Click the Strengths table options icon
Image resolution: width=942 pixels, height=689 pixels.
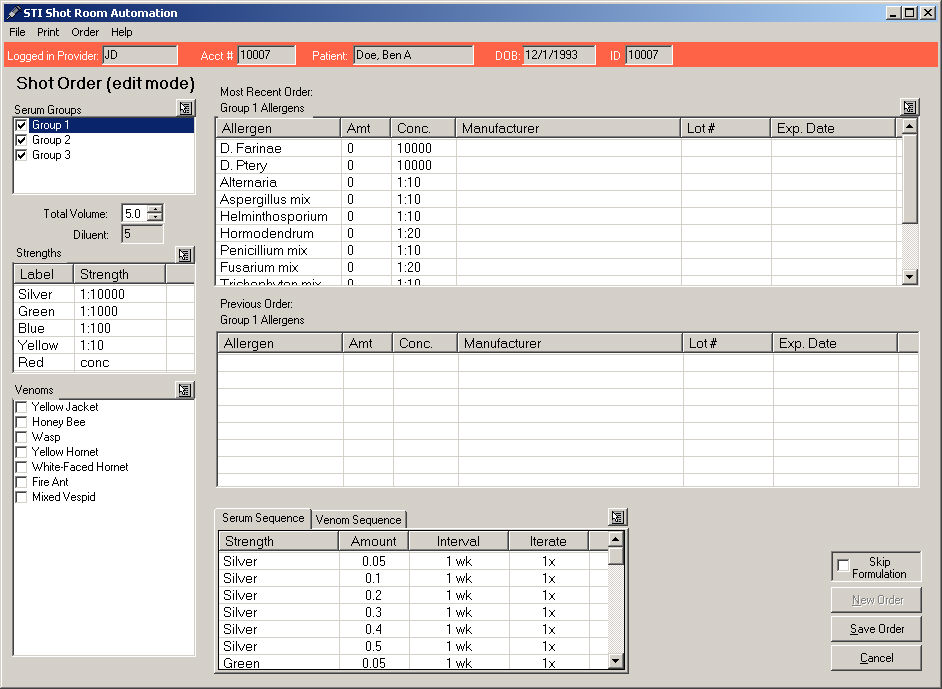(x=184, y=255)
